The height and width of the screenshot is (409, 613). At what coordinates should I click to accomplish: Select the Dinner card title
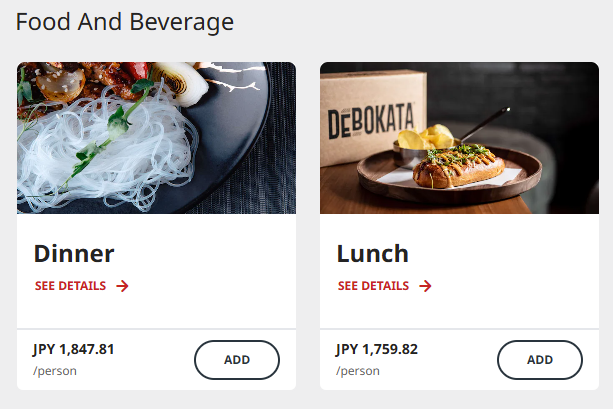coord(74,253)
